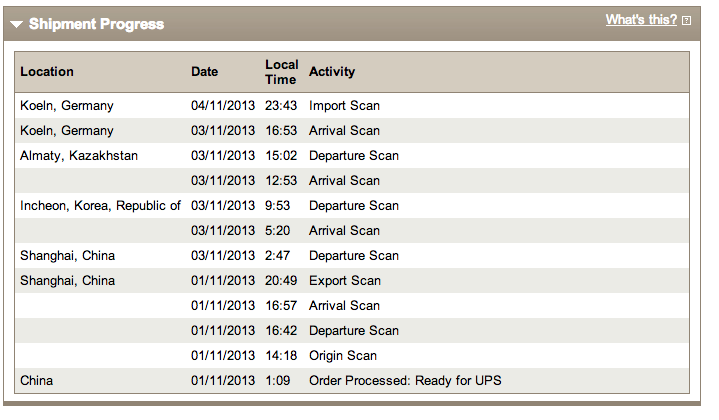
Task: Select the Import Scan row
Action: 352,105
